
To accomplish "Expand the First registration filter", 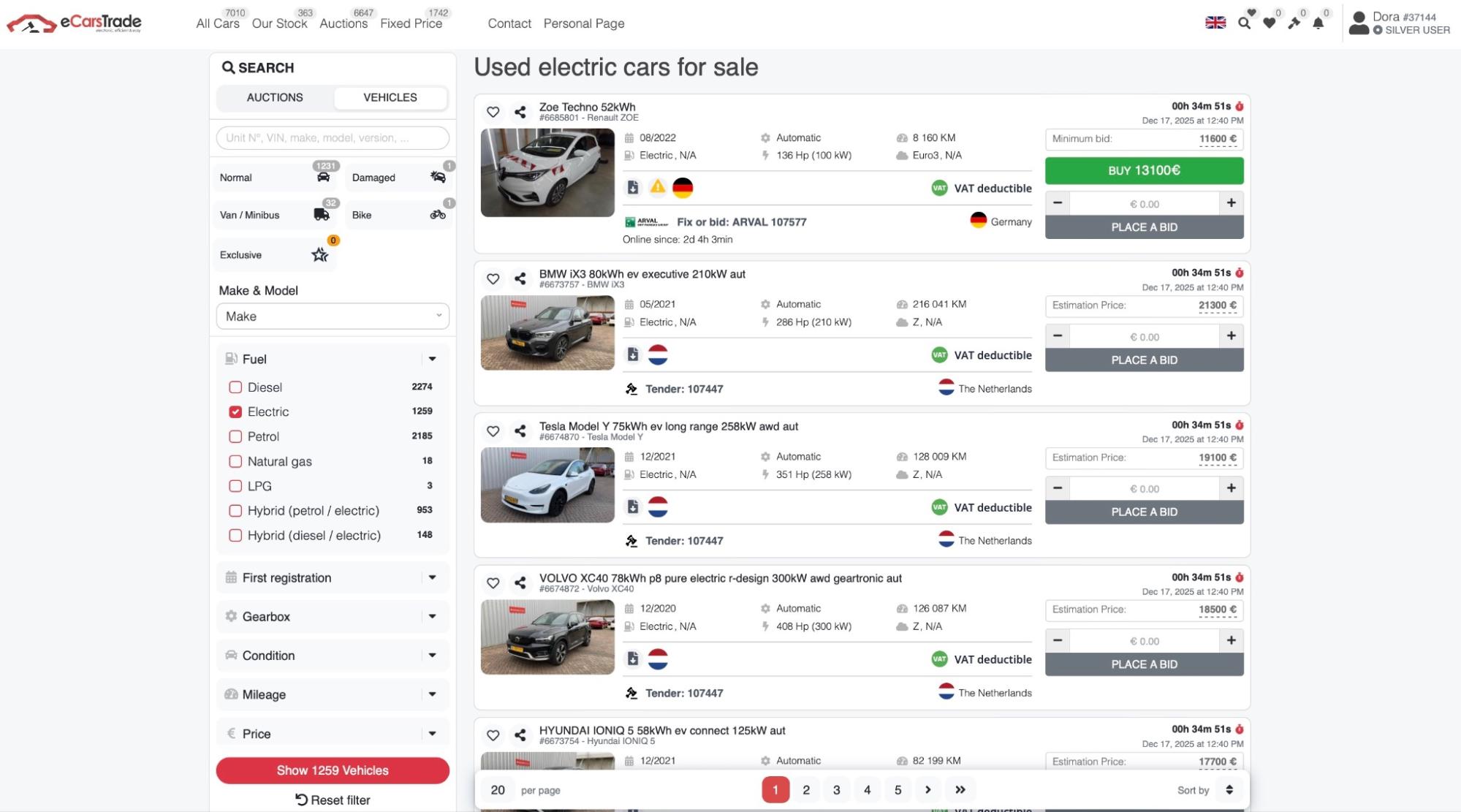I will (333, 577).
